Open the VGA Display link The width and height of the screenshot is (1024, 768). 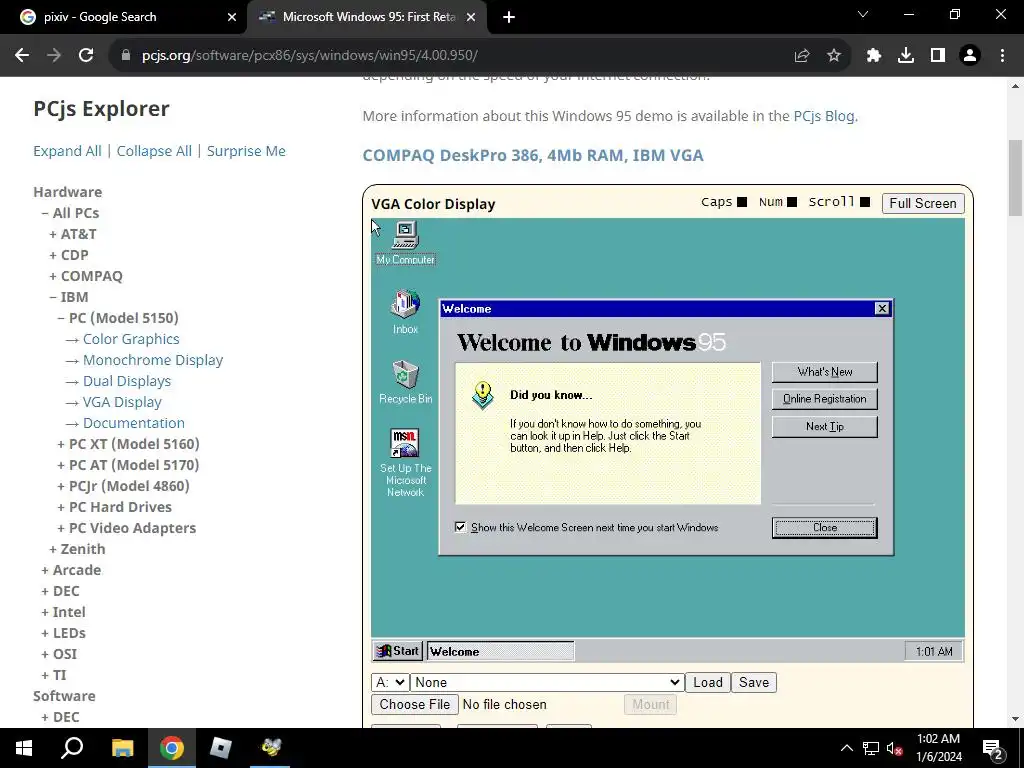[x=121, y=402]
